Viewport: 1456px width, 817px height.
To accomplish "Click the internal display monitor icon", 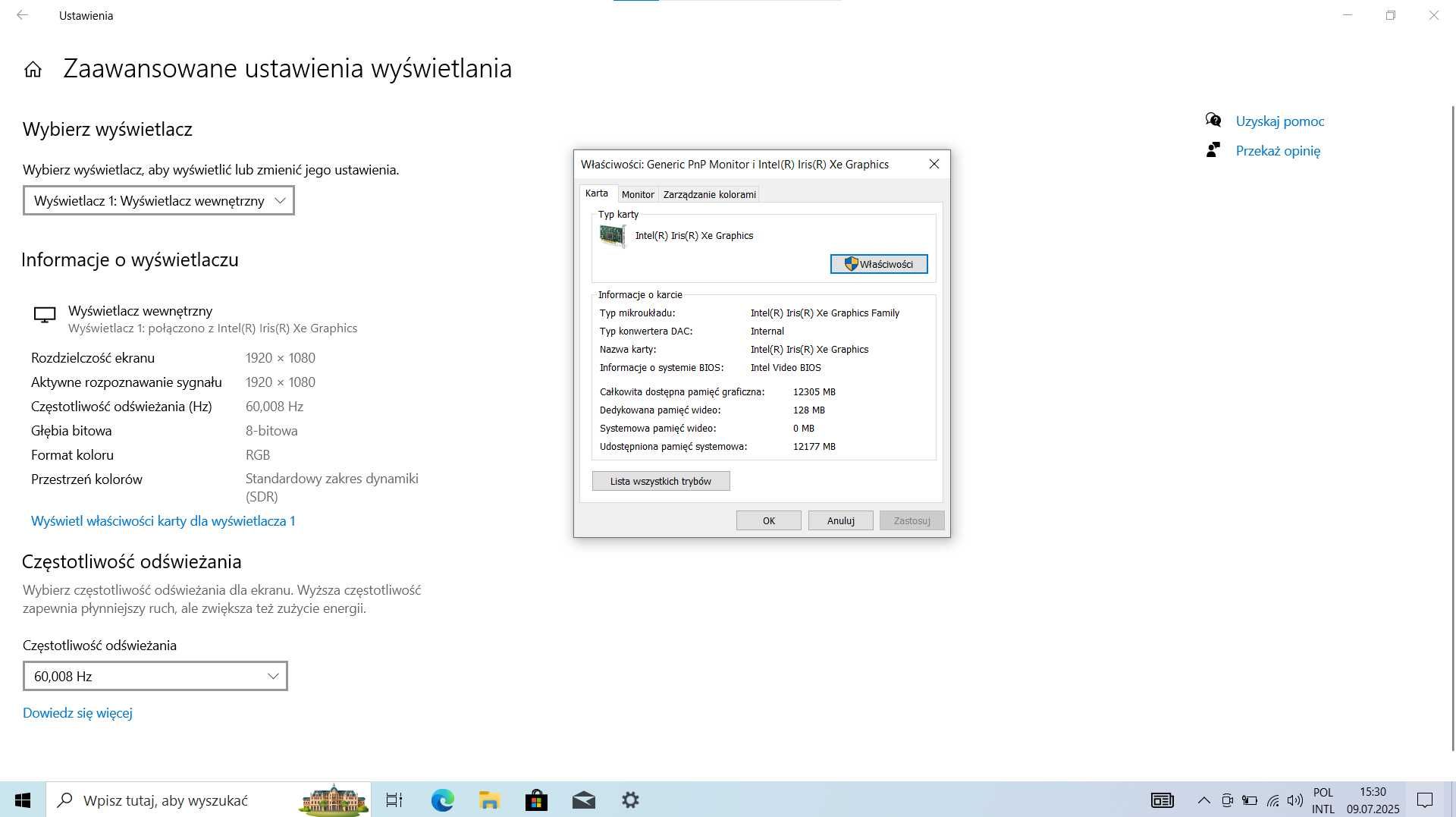I will tap(45, 315).
